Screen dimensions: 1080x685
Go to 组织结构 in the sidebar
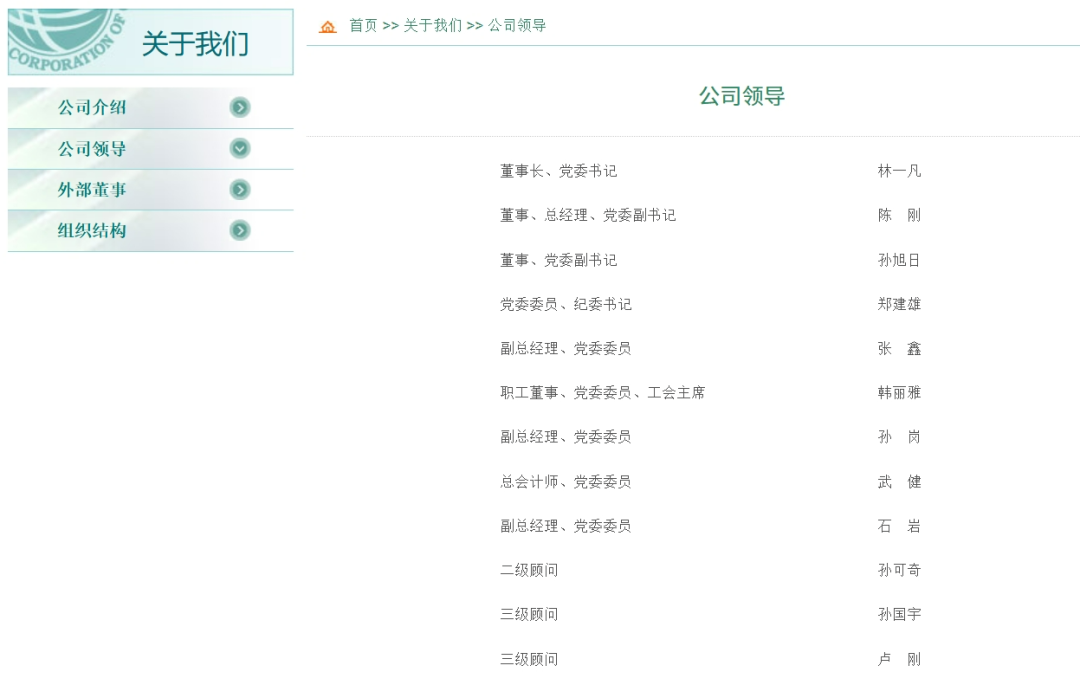coord(92,231)
